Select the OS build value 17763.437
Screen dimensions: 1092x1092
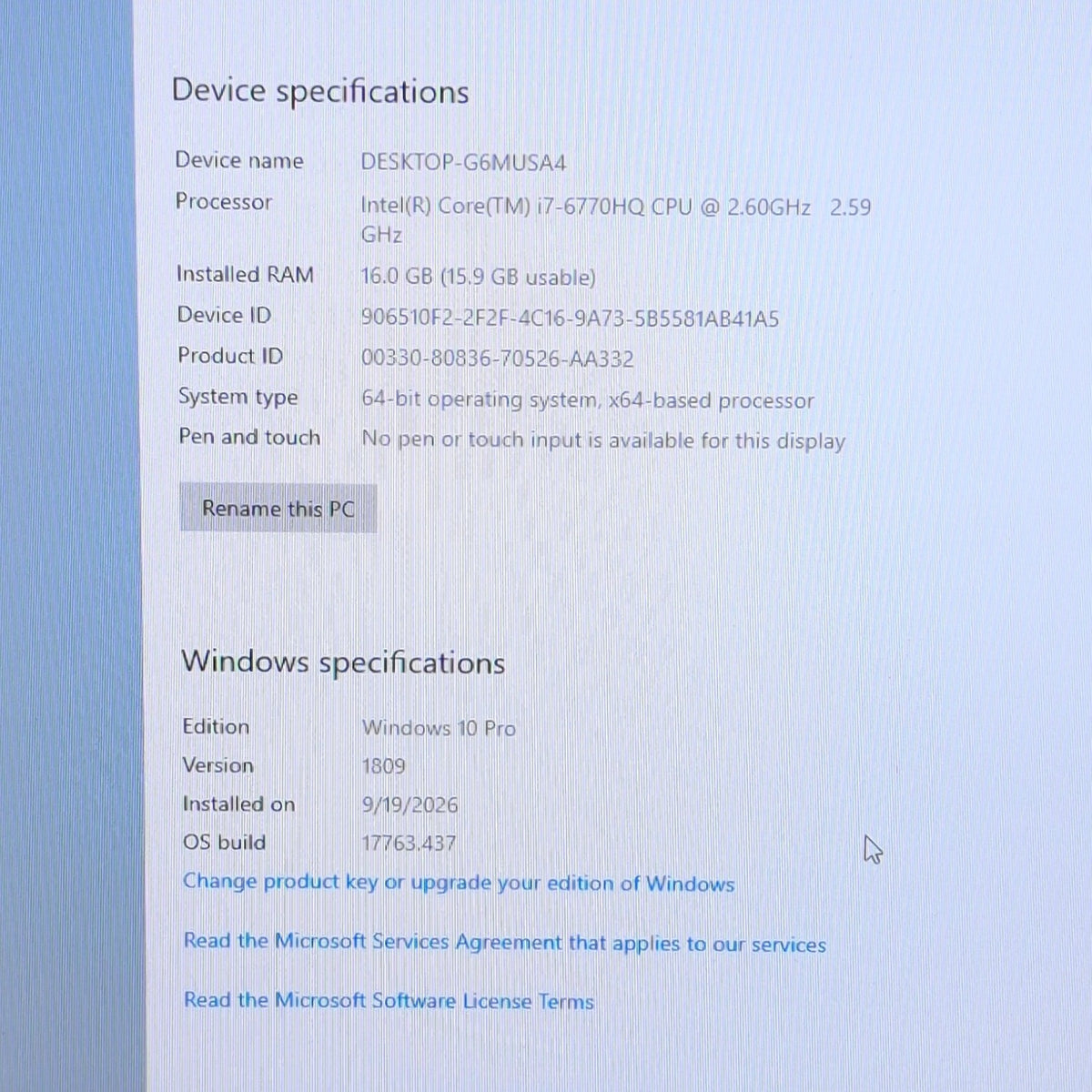coord(409,844)
